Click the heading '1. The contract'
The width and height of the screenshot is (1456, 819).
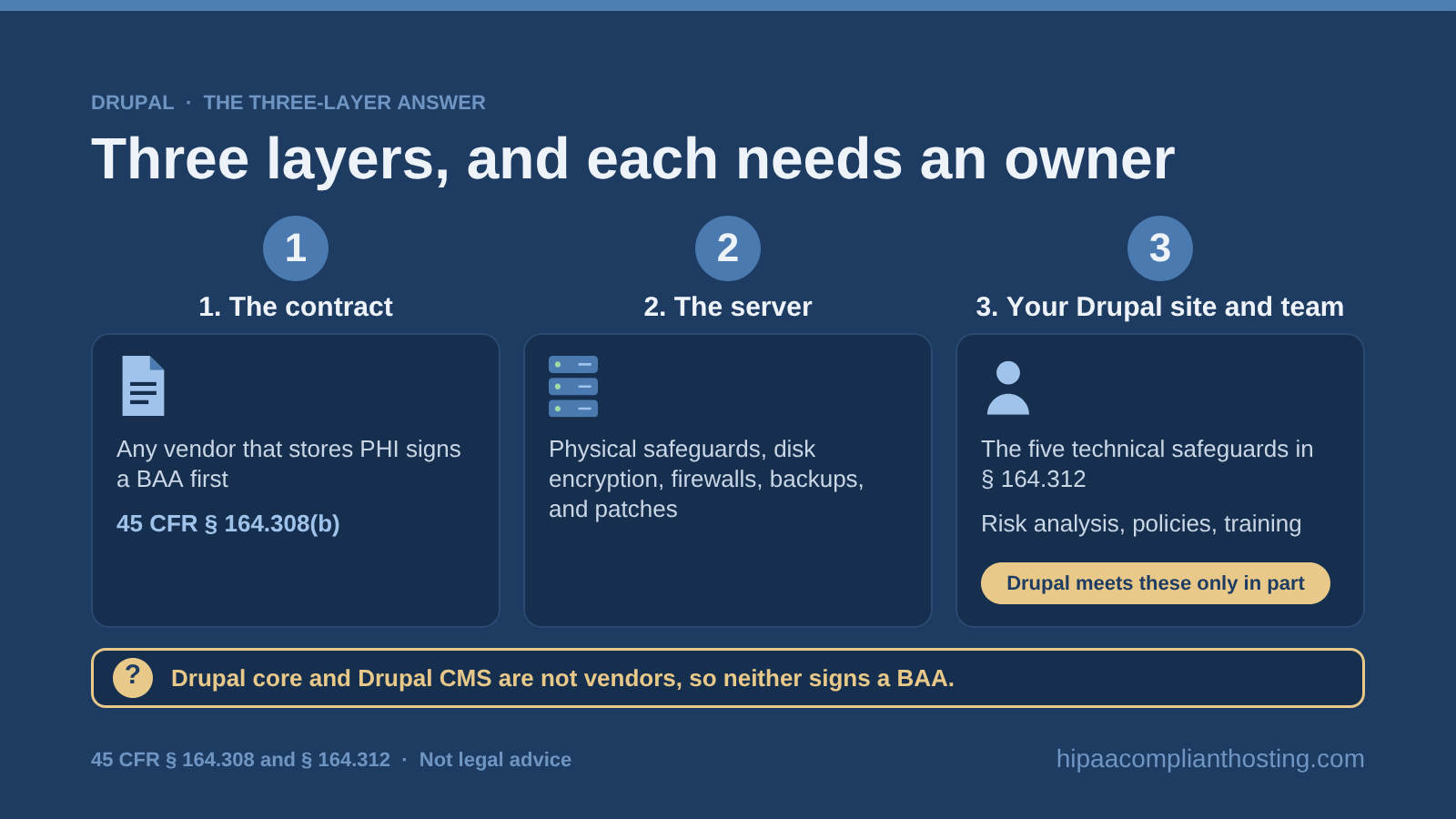[x=296, y=307]
